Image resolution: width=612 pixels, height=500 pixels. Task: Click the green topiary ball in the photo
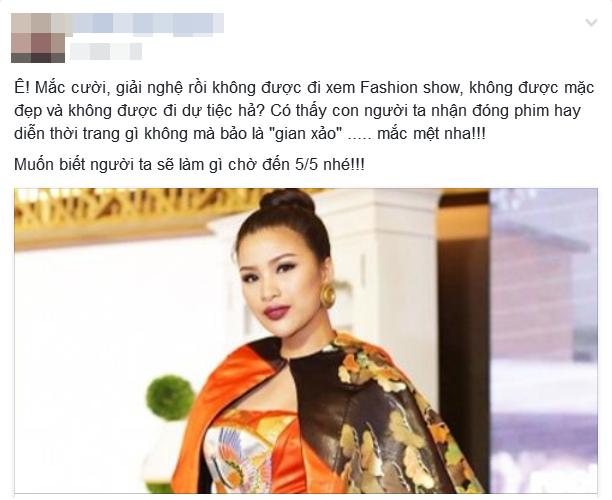click(170, 397)
